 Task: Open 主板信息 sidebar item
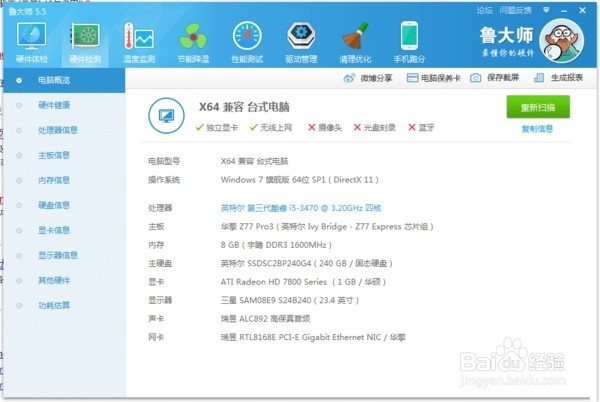(64, 155)
